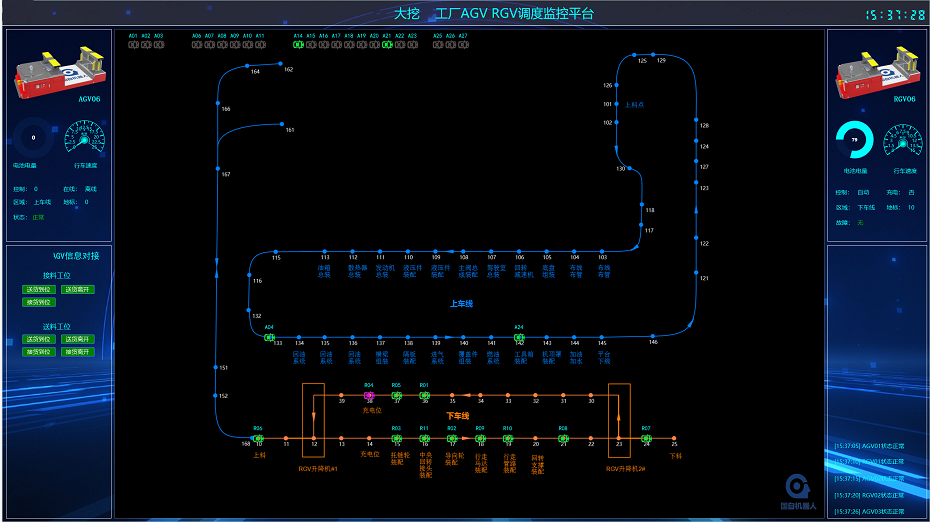930x522 pixels.
Task: Click the magenta R04 RGV at charging station
Action: pyautogui.click(x=369, y=396)
